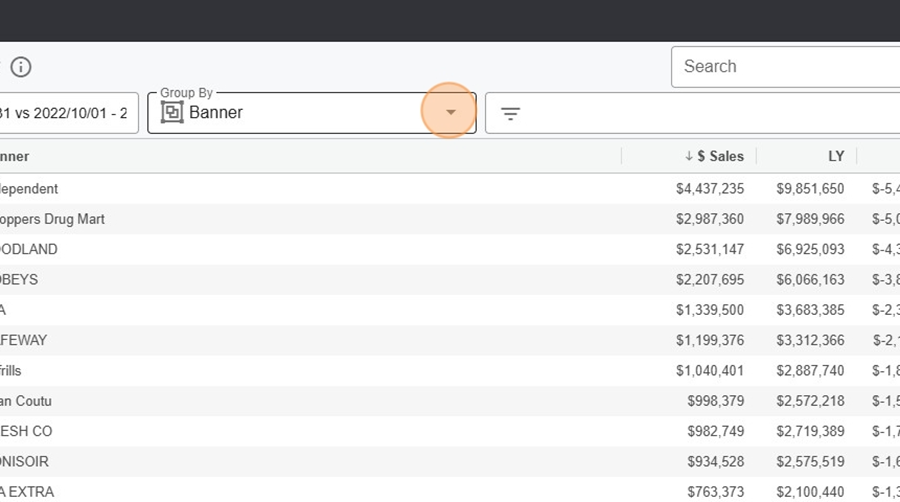
Task: Click the descending sort arrow on $ Sales
Action: click(688, 156)
